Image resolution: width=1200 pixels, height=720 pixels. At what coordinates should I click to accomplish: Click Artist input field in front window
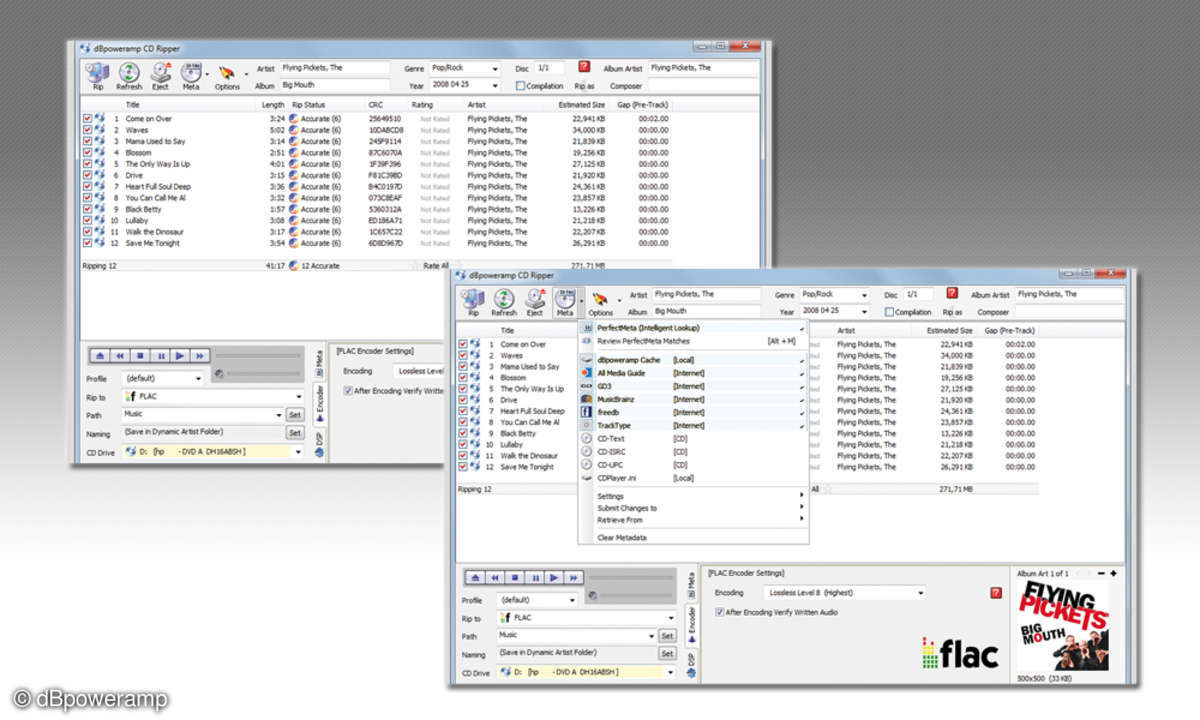[x=706, y=295]
